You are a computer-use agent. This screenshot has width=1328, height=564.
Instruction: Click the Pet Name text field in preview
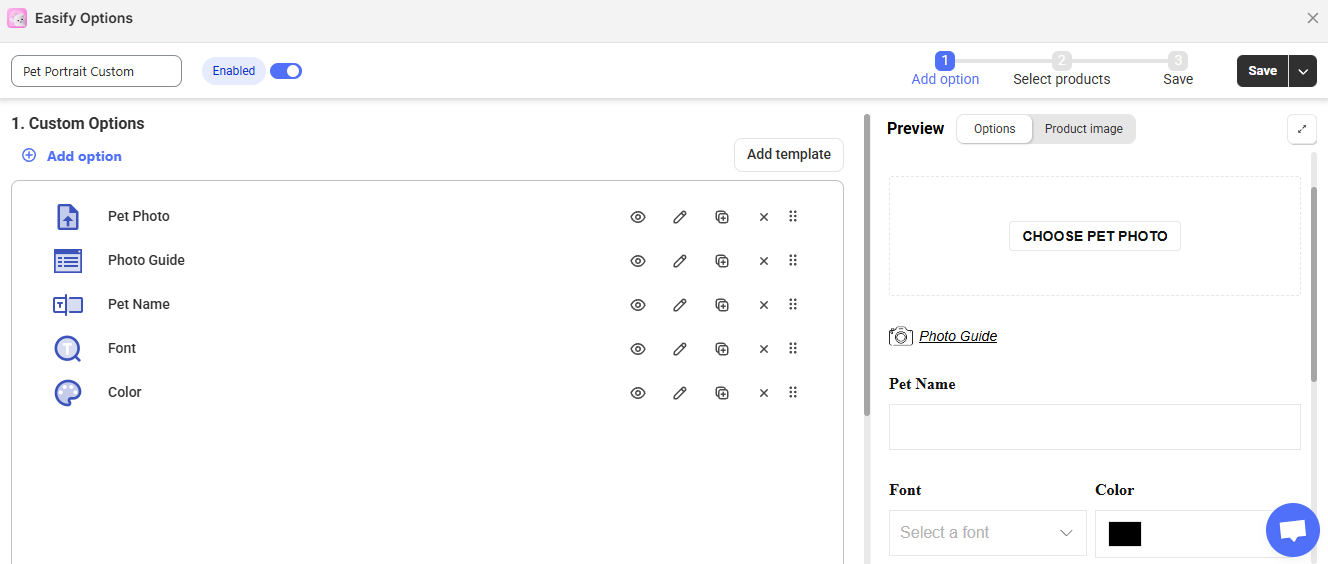[x=1094, y=427]
